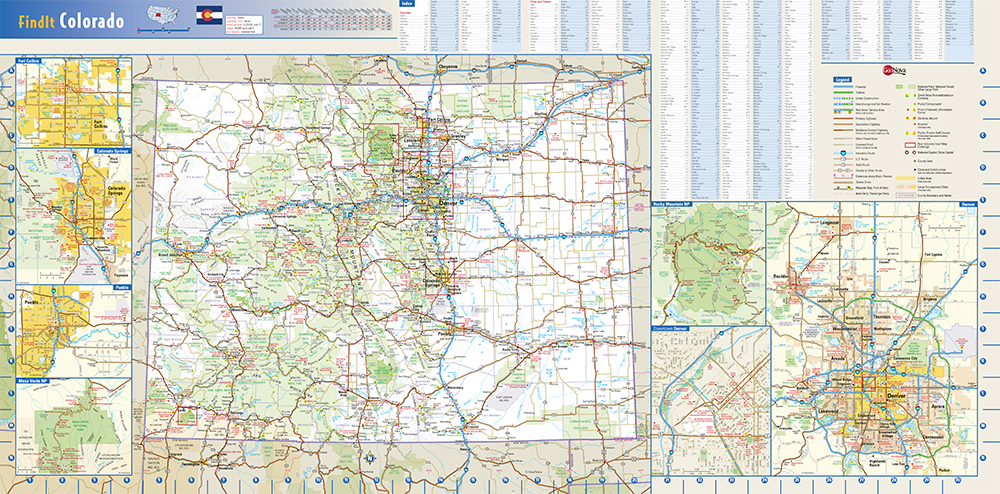Viewport: 1000px width, 494px height.
Task: Click the GeoNova publisher logo
Action: tap(892, 70)
